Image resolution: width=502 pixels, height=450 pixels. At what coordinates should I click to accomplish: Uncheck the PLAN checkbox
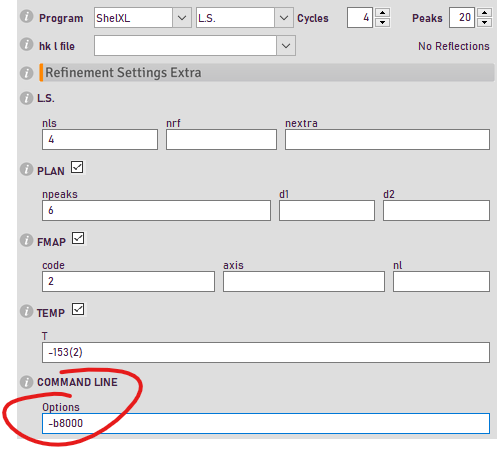pos(77,167)
